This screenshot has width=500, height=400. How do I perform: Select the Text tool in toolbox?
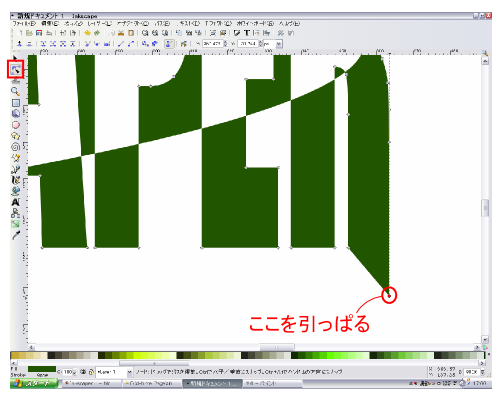pyautogui.click(x=15, y=202)
